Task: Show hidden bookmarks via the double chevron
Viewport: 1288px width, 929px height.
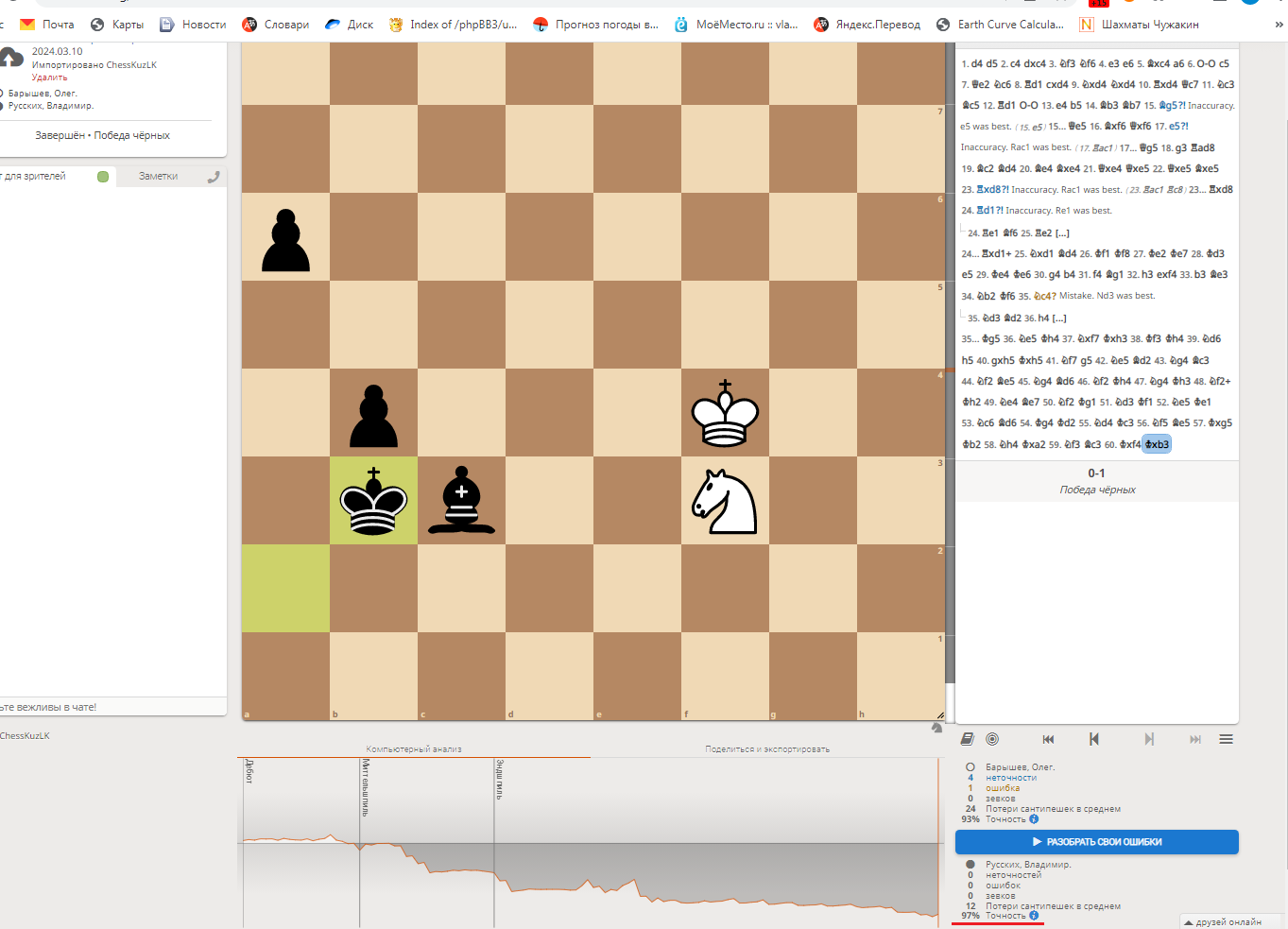Action: coord(1279,25)
